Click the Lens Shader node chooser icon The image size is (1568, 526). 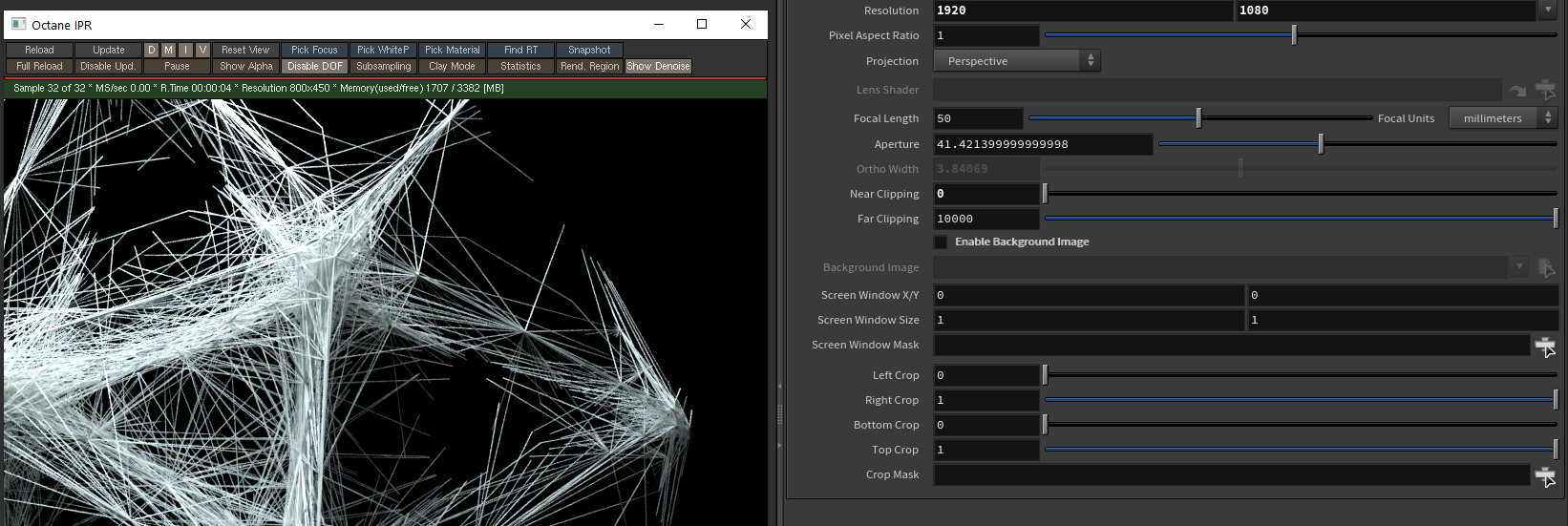tap(1546, 90)
